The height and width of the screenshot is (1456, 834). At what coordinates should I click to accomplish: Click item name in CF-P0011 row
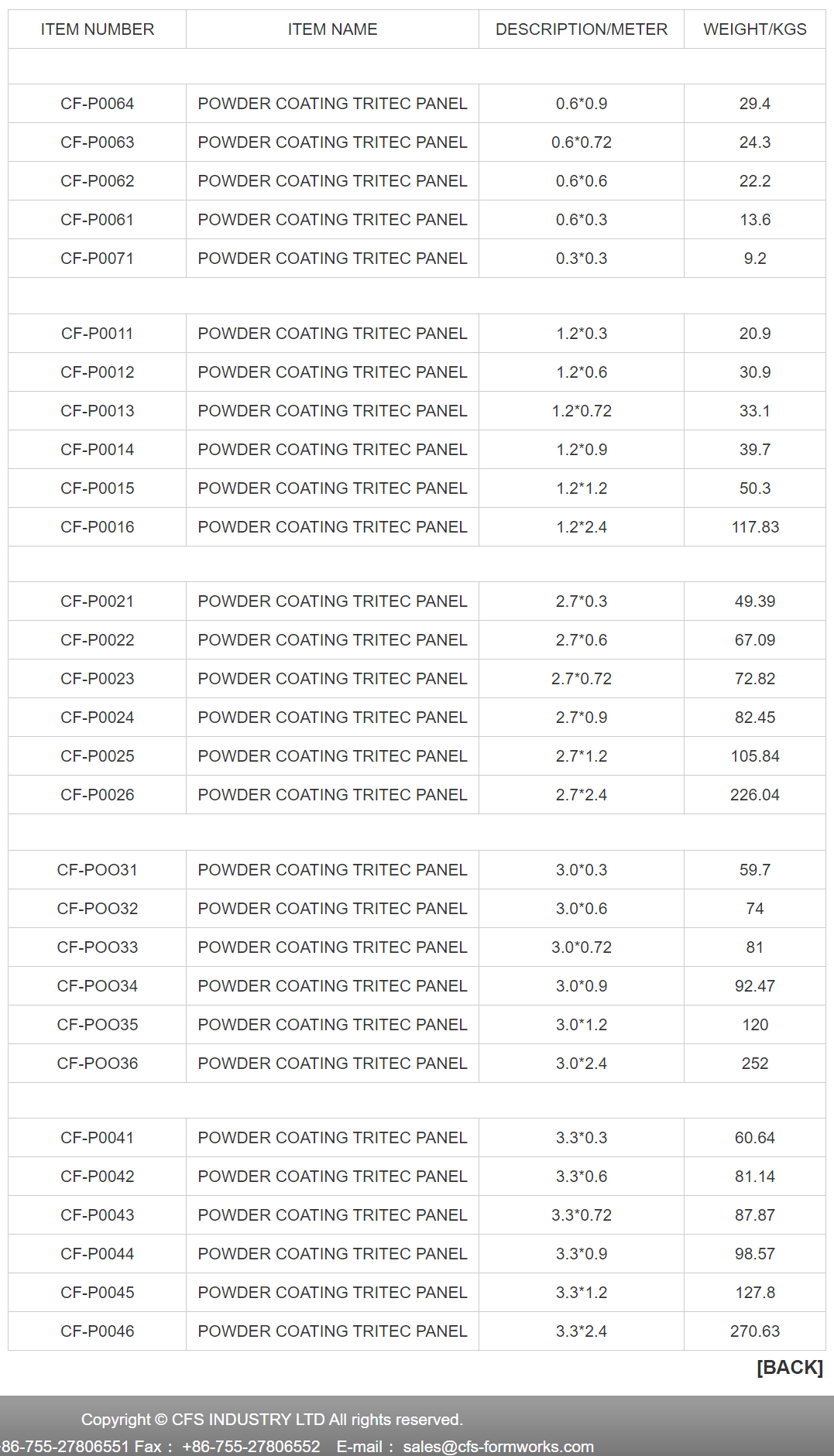pyautogui.click(x=332, y=334)
